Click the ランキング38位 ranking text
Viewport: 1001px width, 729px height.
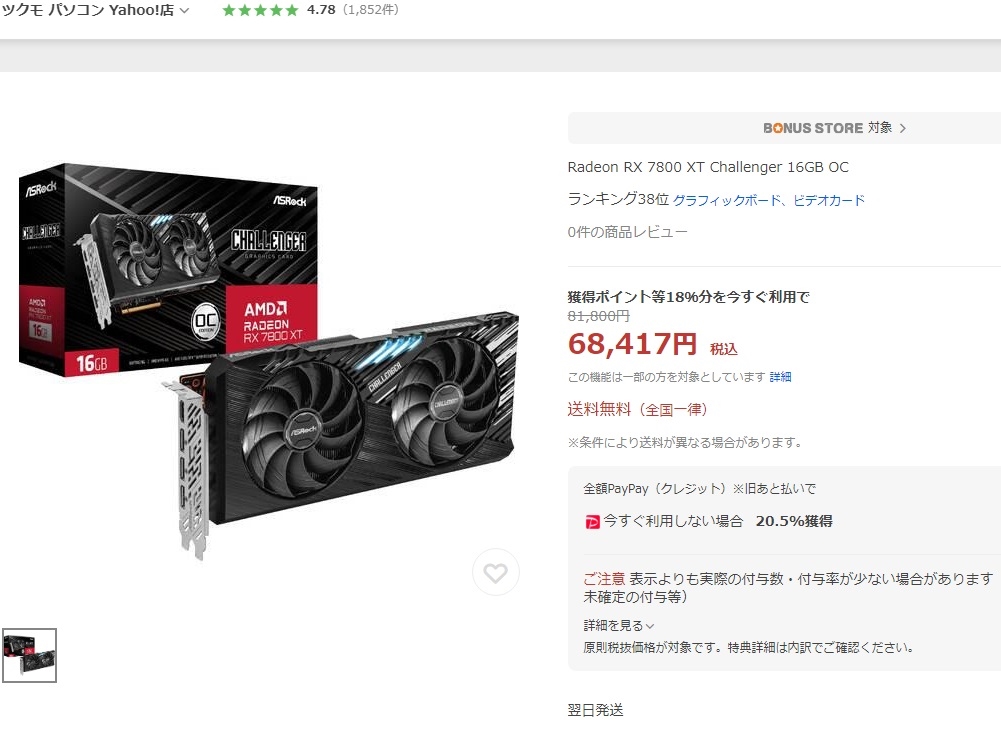click(x=617, y=199)
